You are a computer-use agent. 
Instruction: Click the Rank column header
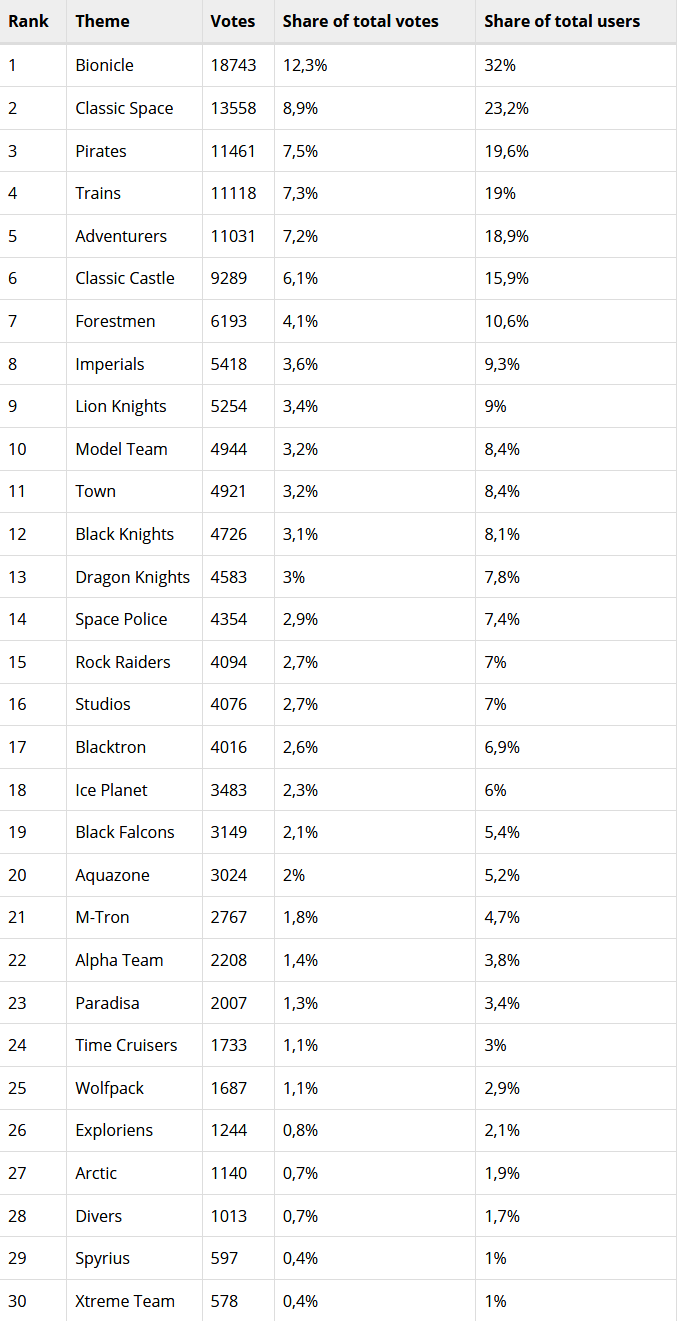[x=28, y=21]
